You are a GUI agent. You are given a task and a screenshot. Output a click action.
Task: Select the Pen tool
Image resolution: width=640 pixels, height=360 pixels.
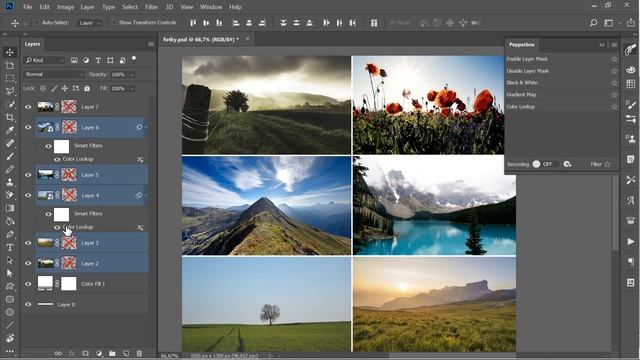tap(10, 234)
